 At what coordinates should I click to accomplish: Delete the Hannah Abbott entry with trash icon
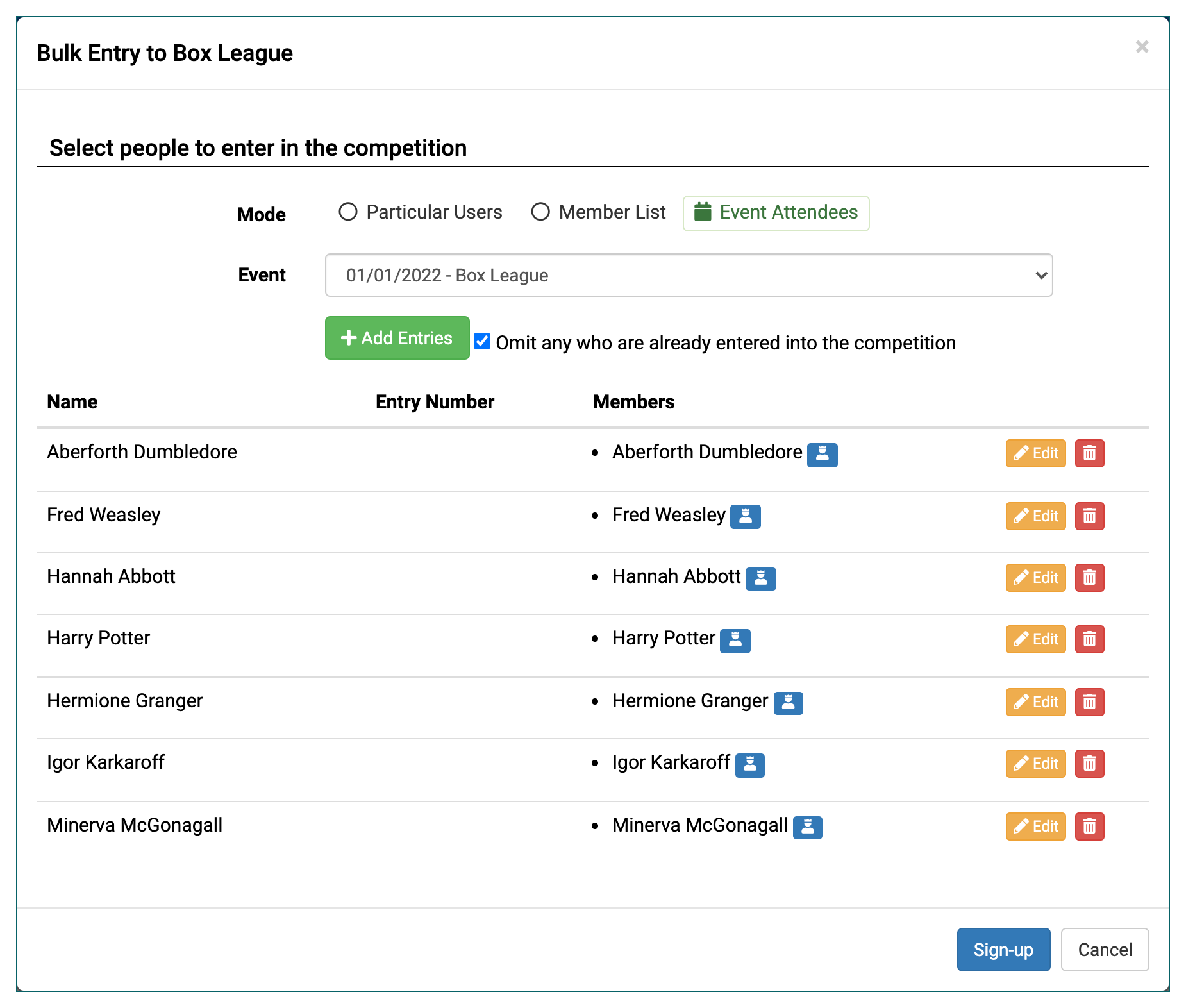click(x=1089, y=578)
